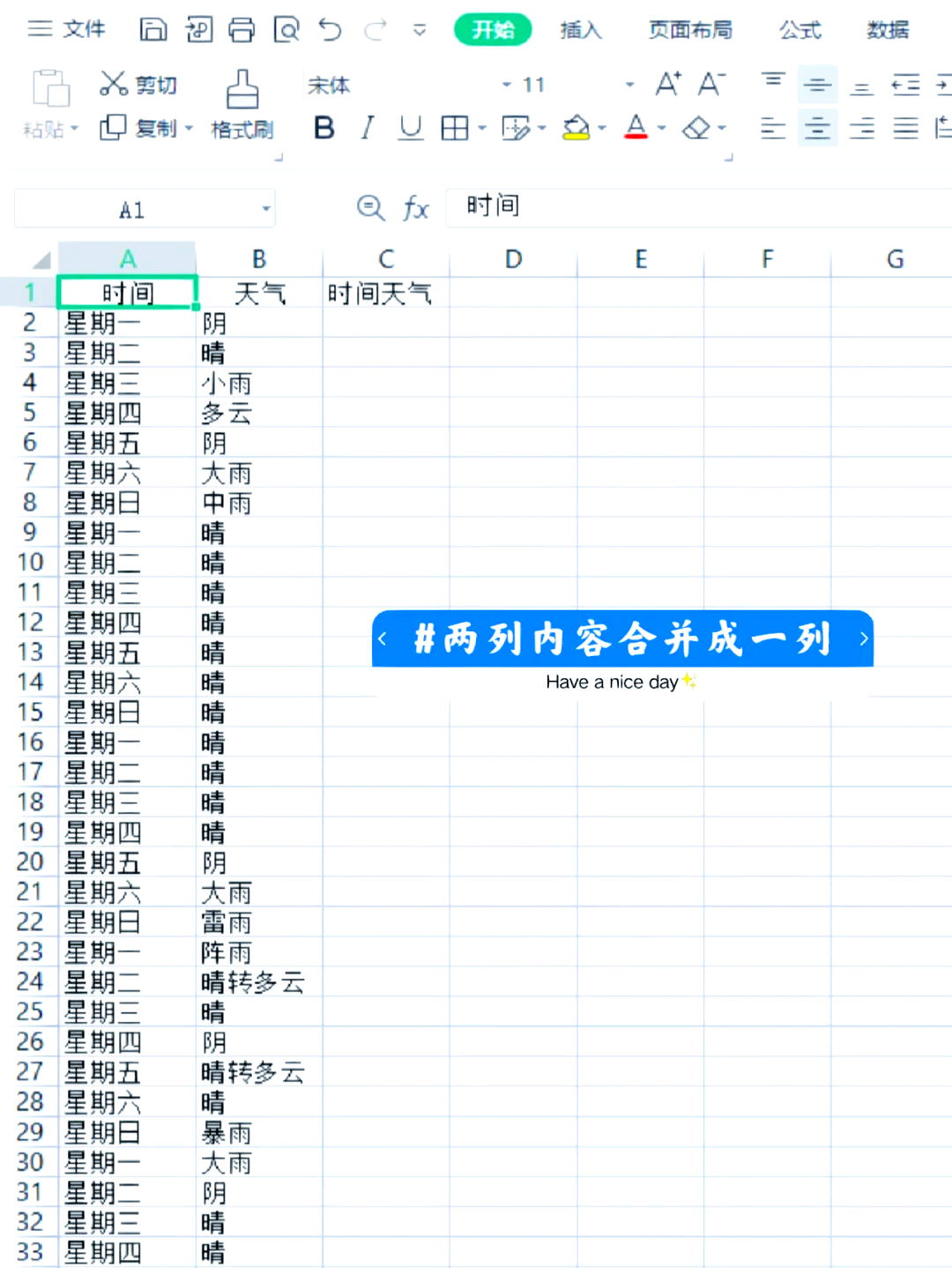Viewport: 952px width, 1268px height.
Task: Click the Name Box showing A1
Action: 132,210
